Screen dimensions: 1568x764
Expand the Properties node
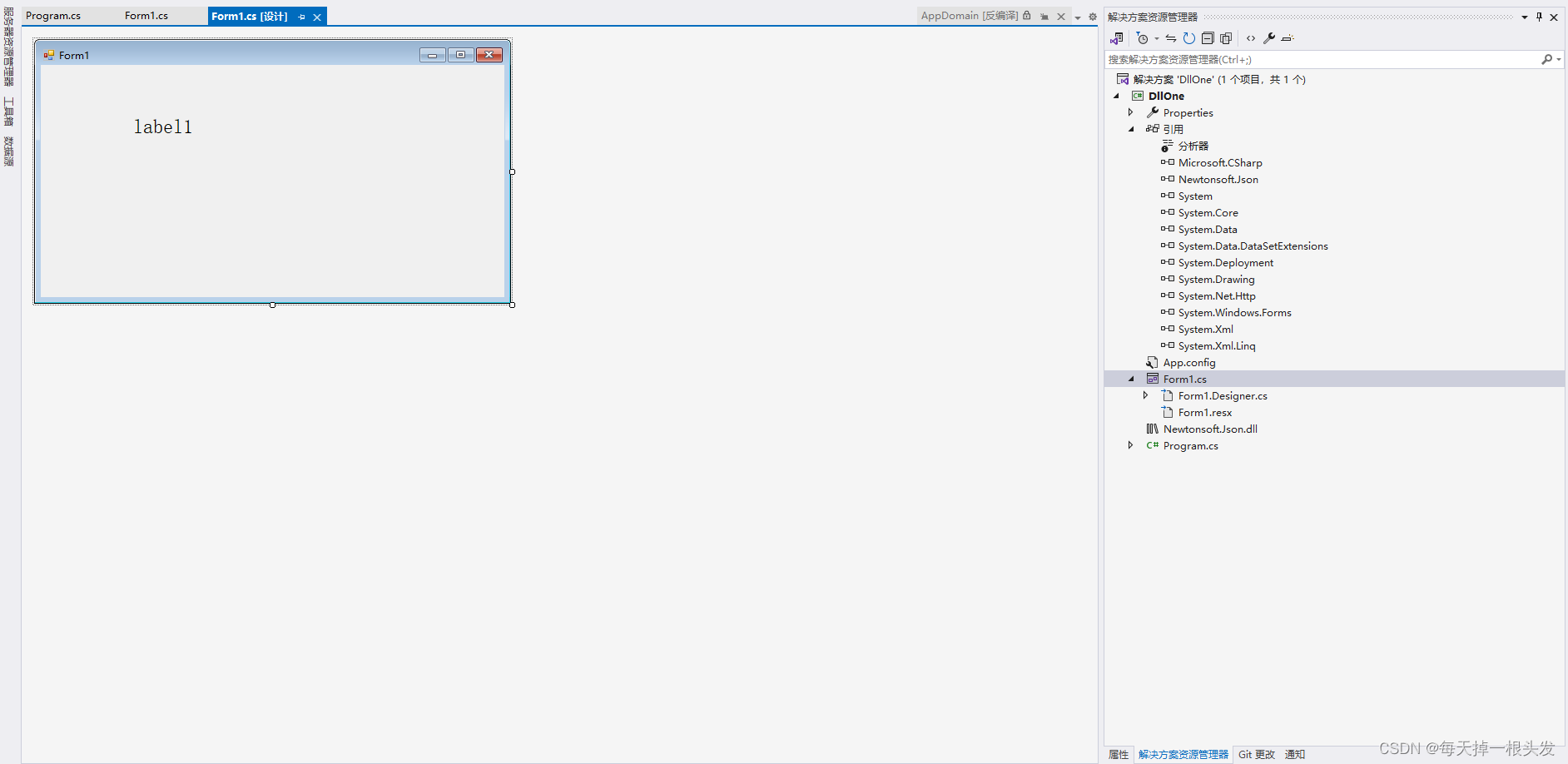[x=1131, y=112]
